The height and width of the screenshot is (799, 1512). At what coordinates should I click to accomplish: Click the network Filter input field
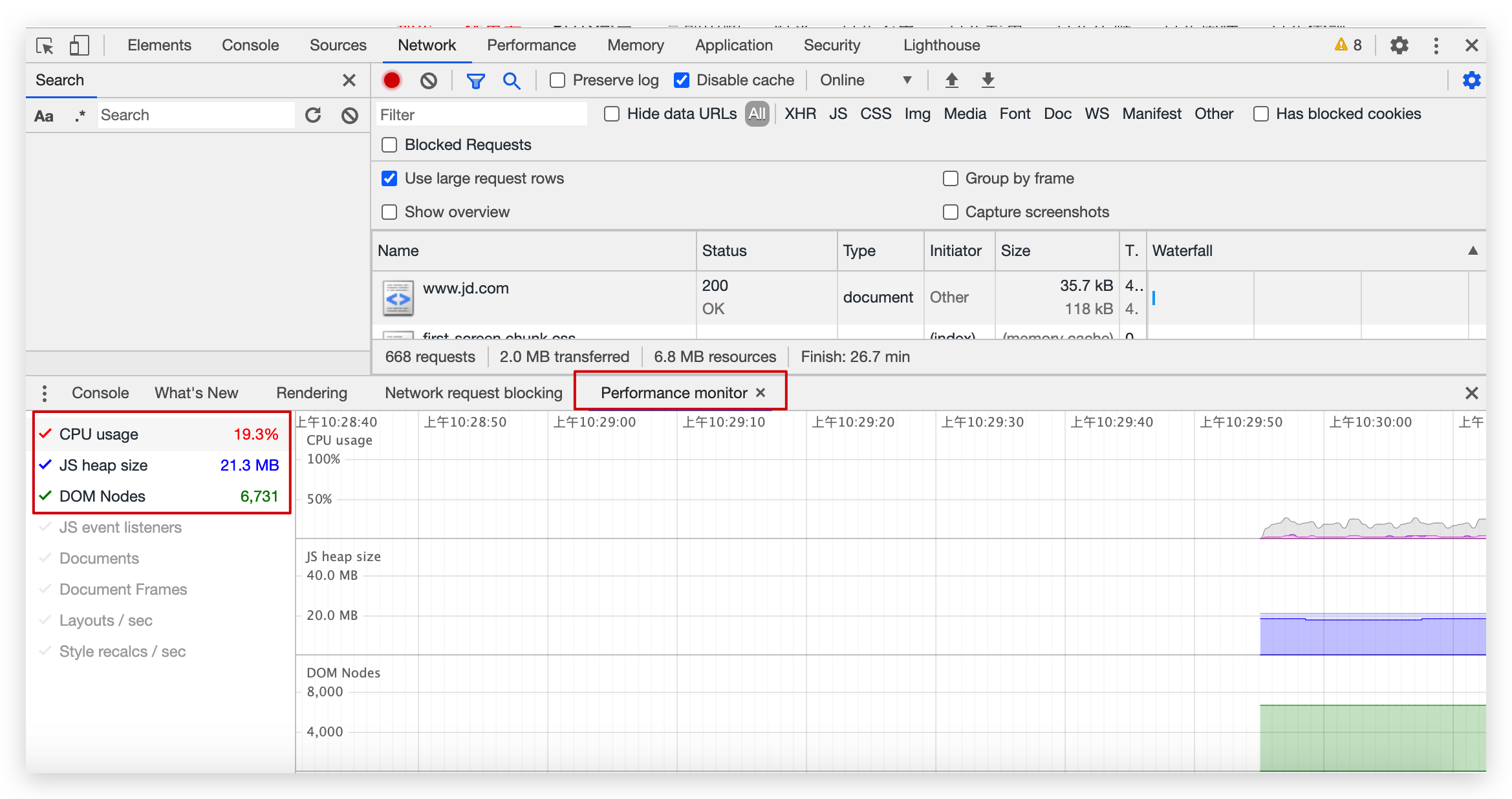point(482,114)
